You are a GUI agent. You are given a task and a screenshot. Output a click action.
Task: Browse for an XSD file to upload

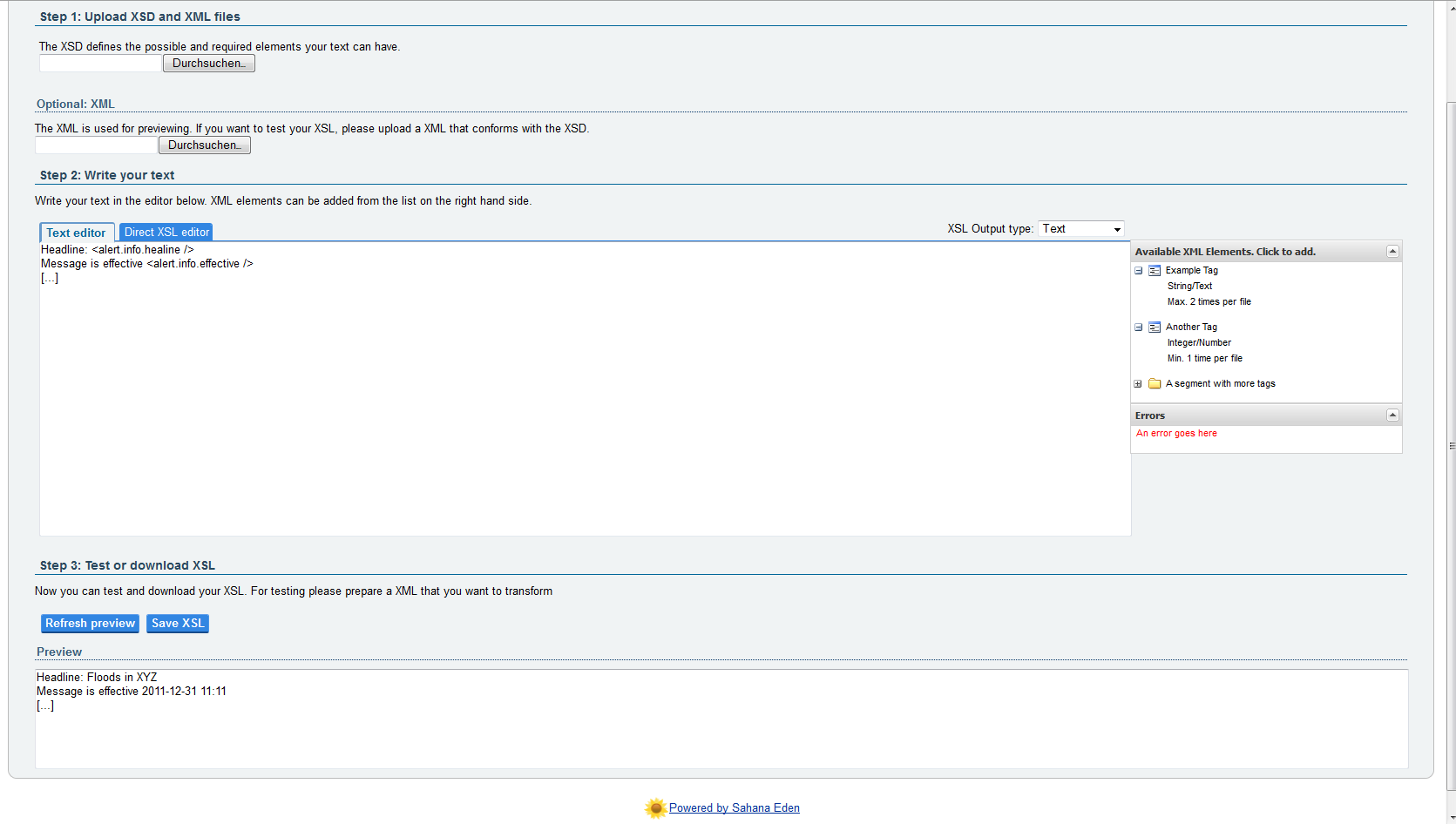[208, 64]
